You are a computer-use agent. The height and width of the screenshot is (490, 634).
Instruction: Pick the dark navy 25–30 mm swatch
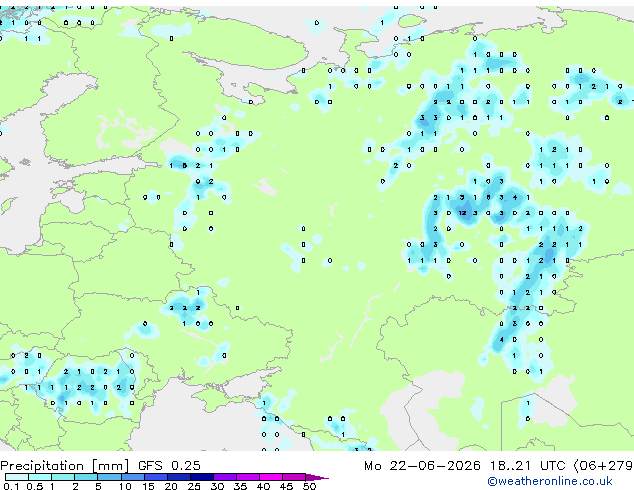201,477
